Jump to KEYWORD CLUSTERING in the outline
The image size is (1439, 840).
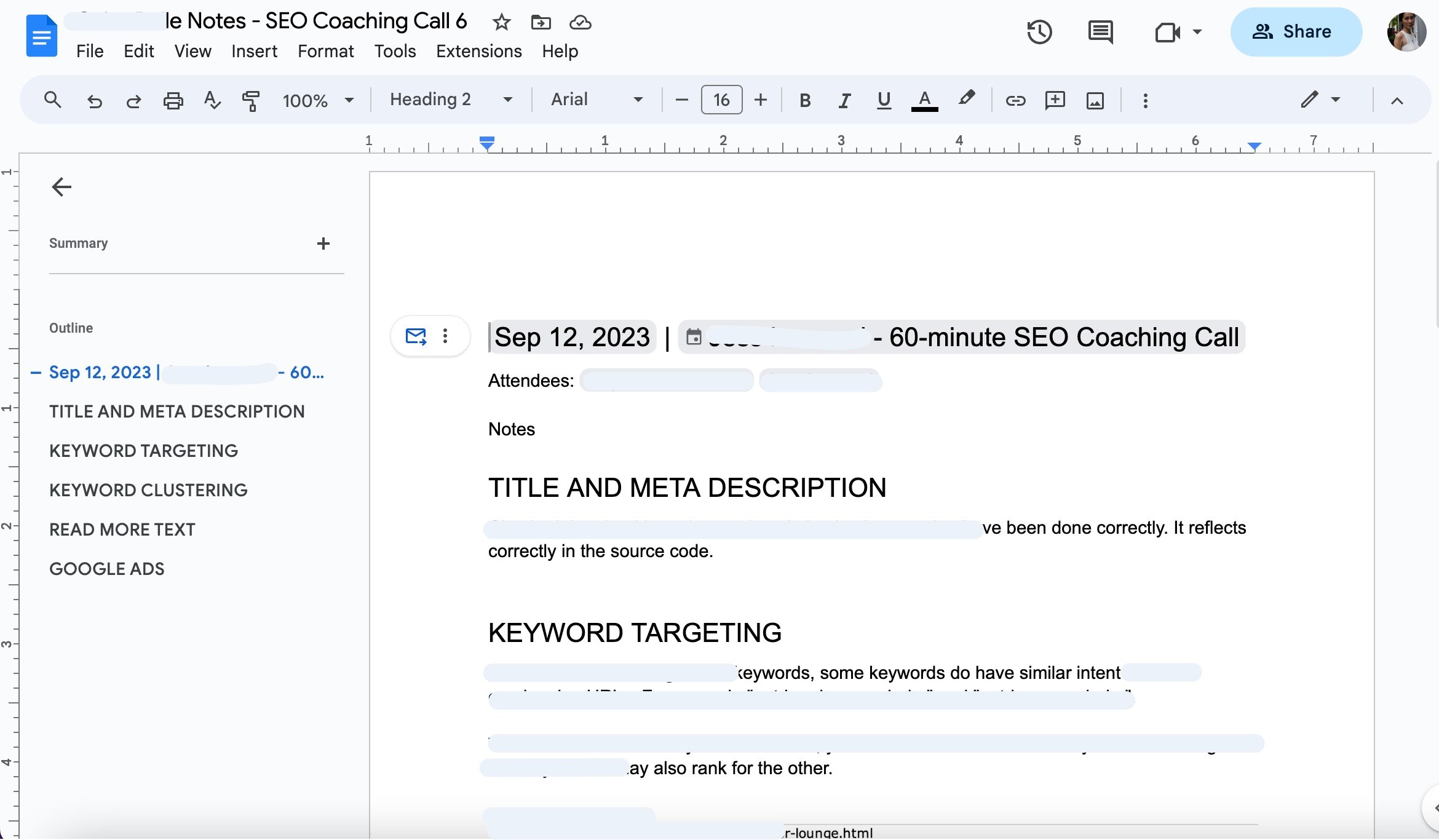click(148, 490)
